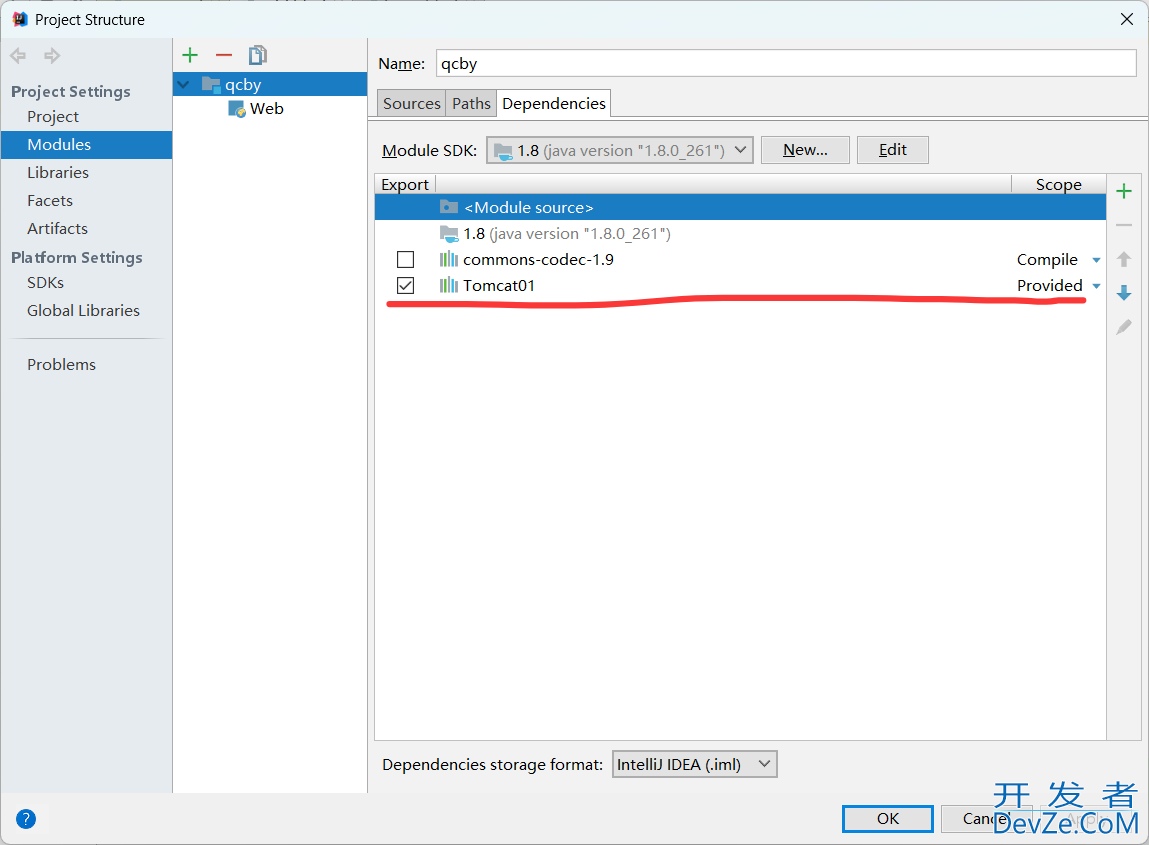Collapse the qcby module tree node
1149x845 pixels.
pyautogui.click(x=183, y=85)
